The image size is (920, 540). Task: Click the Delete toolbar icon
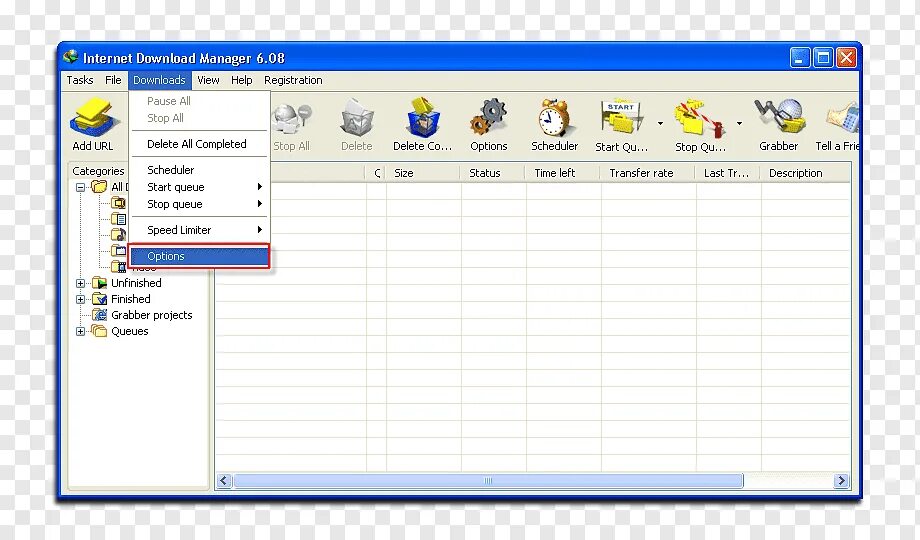coord(357,117)
